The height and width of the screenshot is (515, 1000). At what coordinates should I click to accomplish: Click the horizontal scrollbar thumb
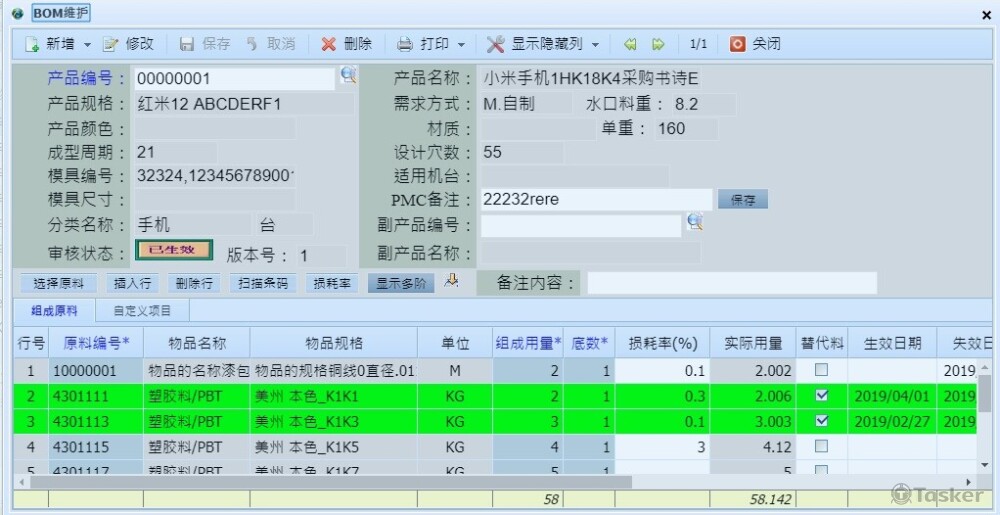point(330,482)
